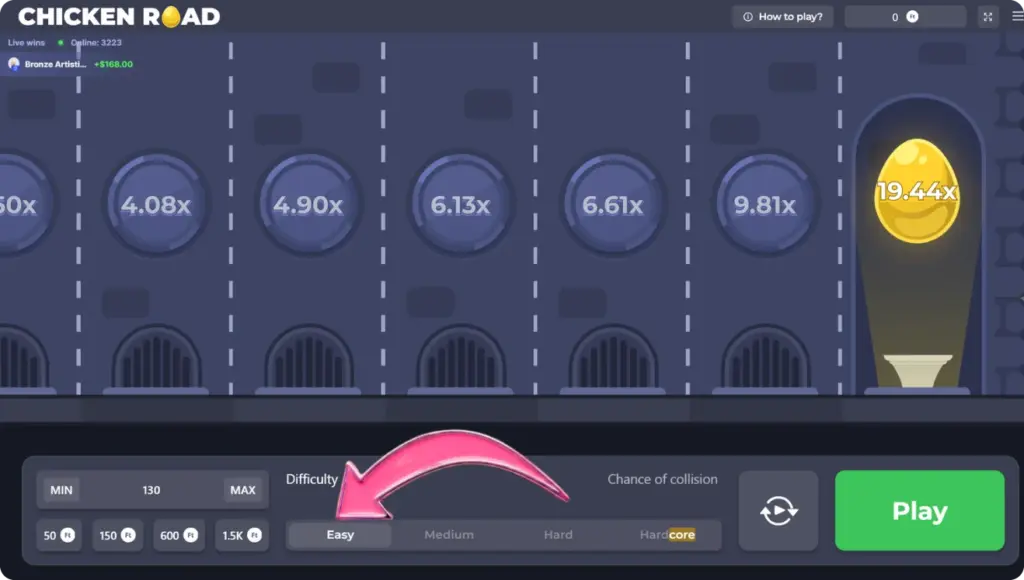Start the game with Play
Screen dimensions: 1024x580
[920, 511]
